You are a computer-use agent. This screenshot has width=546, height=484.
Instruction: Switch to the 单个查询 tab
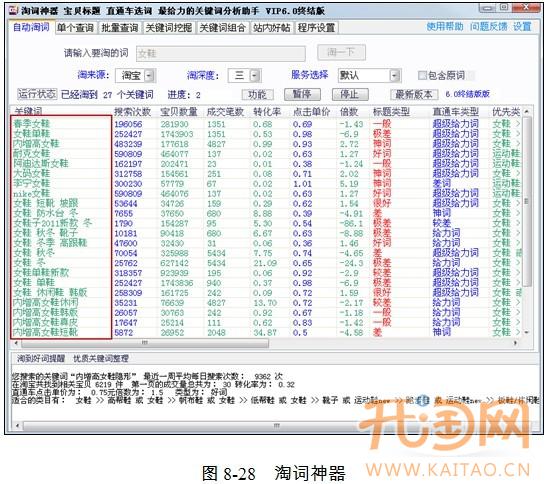pyautogui.click(x=76, y=28)
